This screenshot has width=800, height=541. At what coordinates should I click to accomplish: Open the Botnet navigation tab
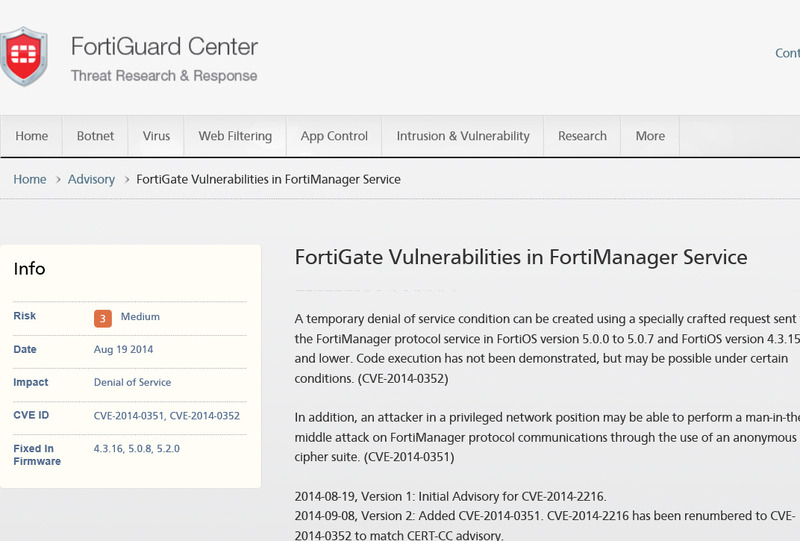tap(95, 136)
